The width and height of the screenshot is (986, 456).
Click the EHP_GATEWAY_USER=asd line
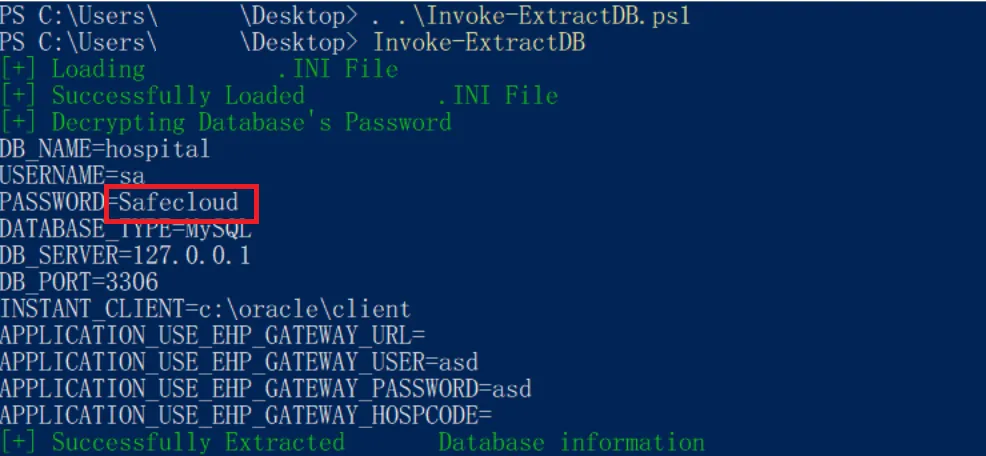tap(240, 362)
